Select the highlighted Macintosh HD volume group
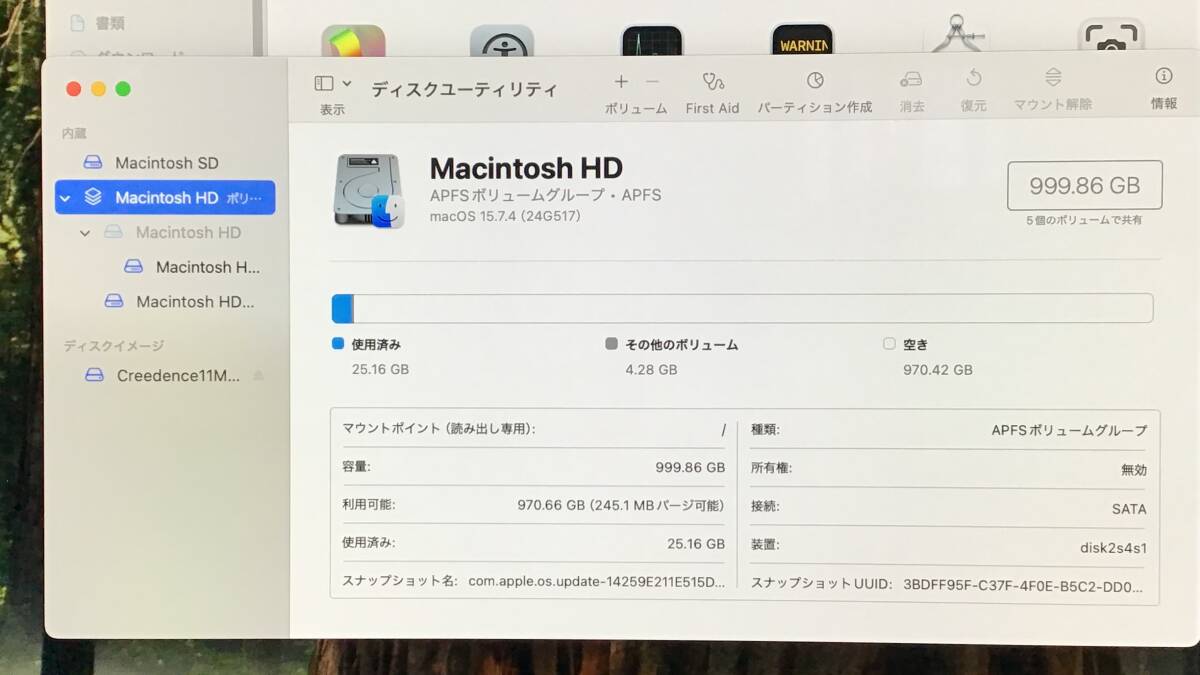Image resolution: width=1200 pixels, height=675 pixels. pyautogui.click(x=165, y=197)
